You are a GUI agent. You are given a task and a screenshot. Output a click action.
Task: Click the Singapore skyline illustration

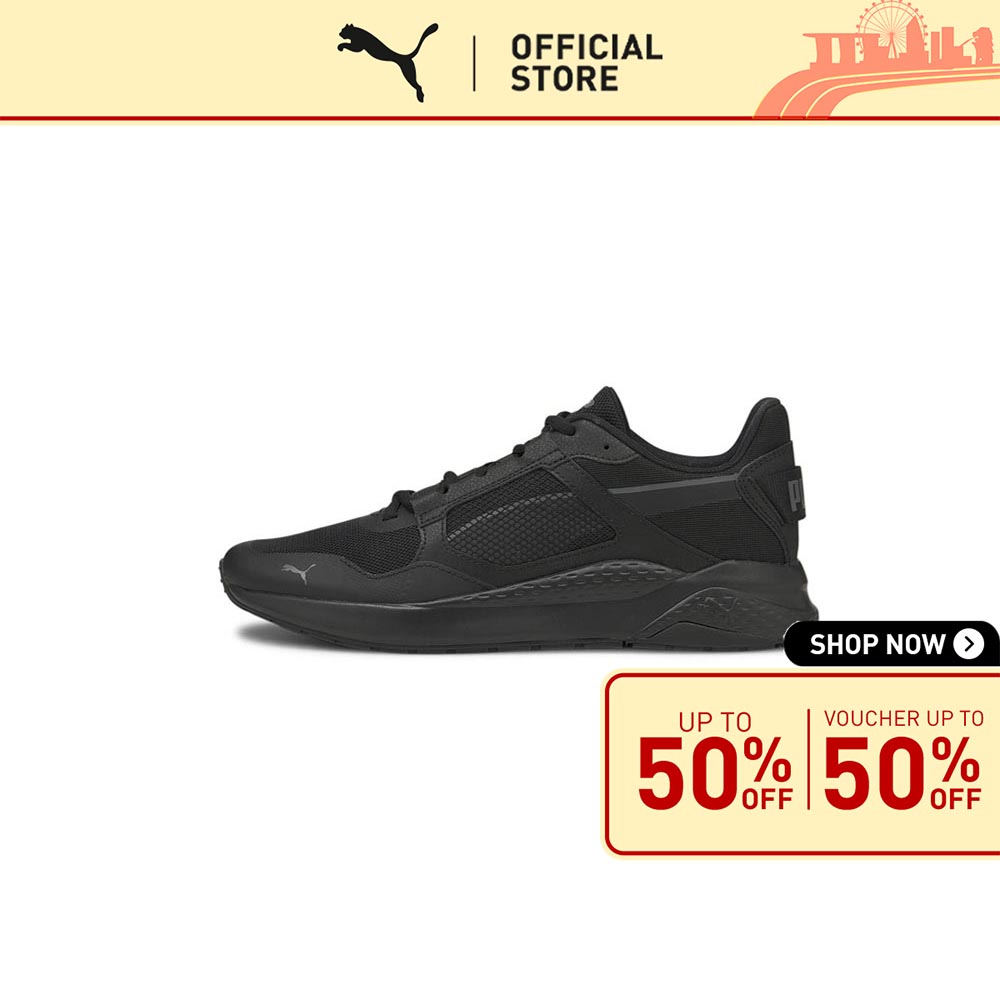pyautogui.click(x=877, y=61)
